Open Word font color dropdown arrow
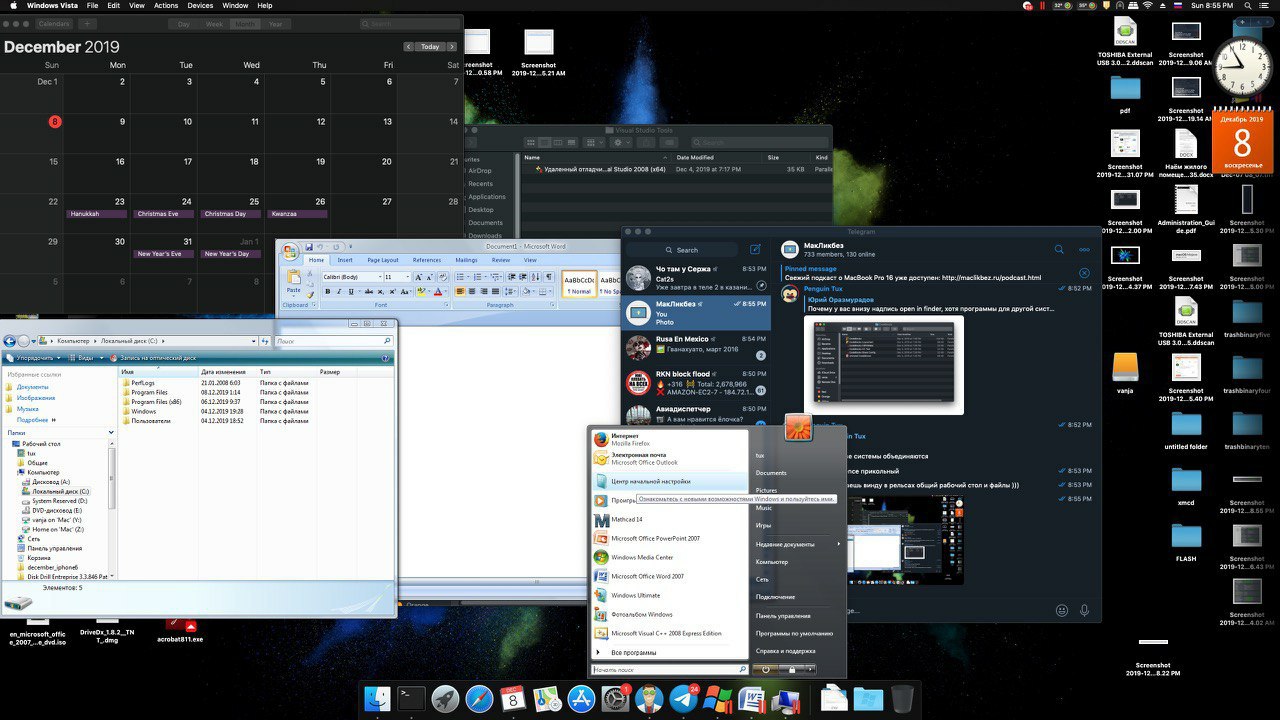Viewport: 1280px width, 720px height. pyautogui.click(x=446, y=291)
